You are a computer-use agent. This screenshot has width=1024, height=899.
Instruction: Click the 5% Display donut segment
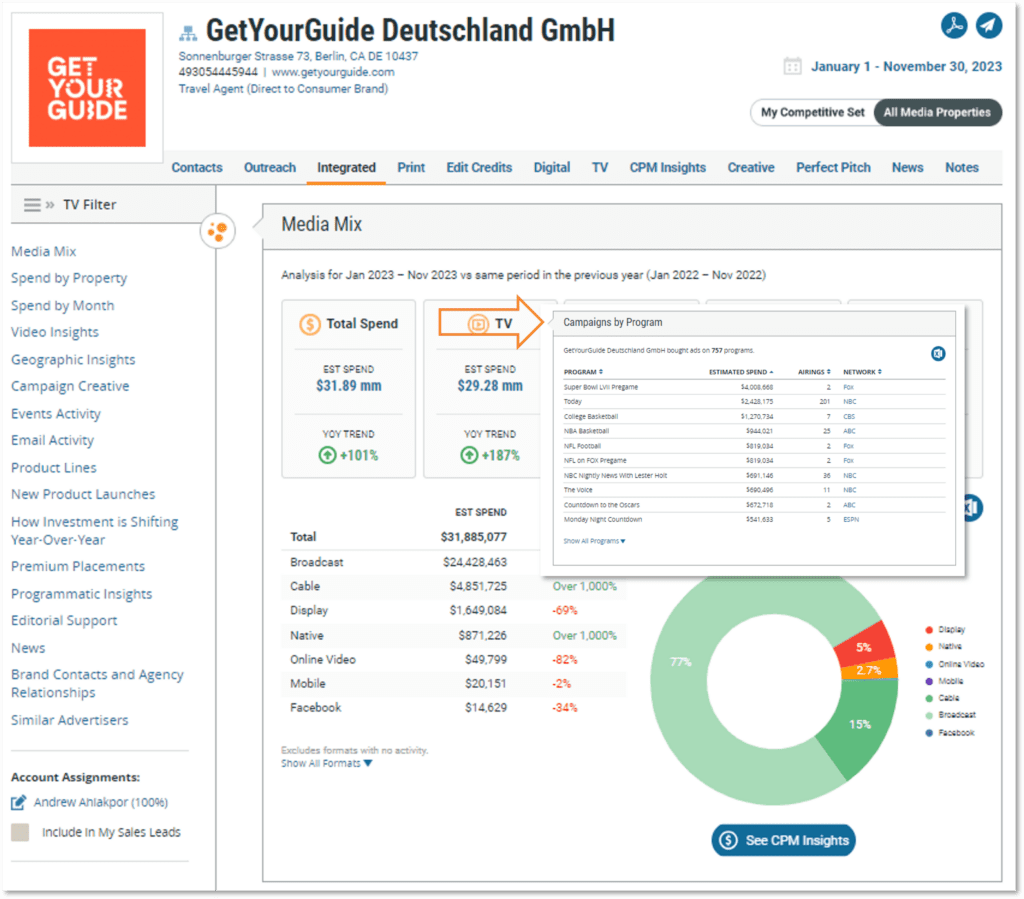pyautogui.click(x=864, y=647)
